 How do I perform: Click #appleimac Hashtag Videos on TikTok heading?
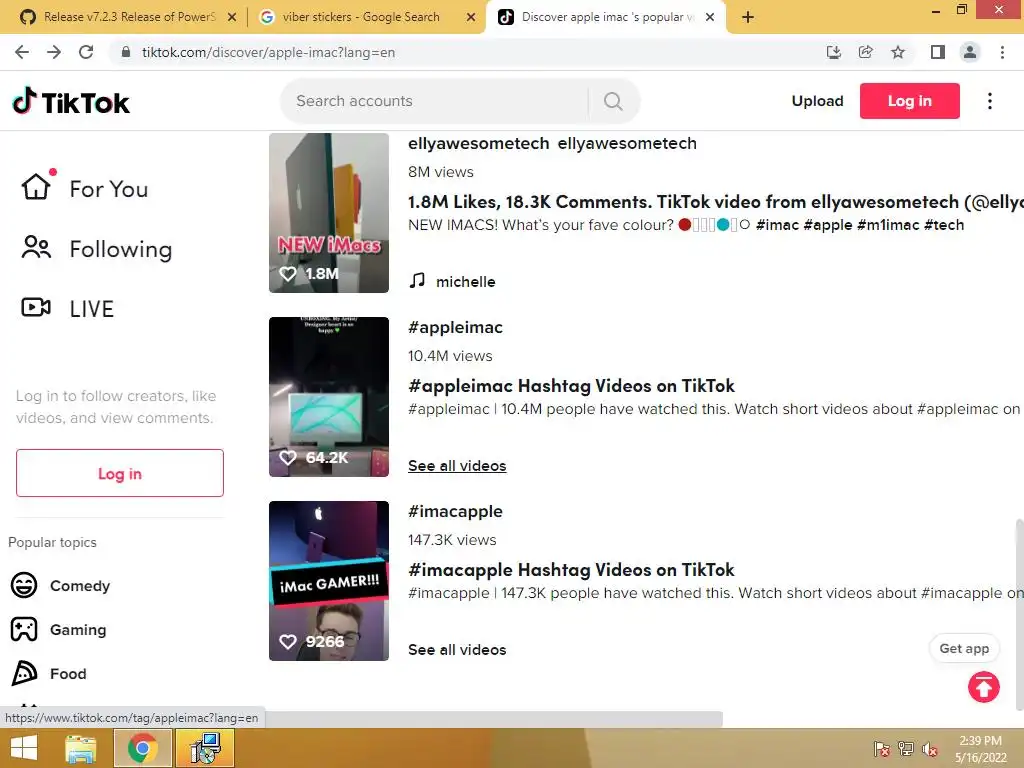point(571,386)
